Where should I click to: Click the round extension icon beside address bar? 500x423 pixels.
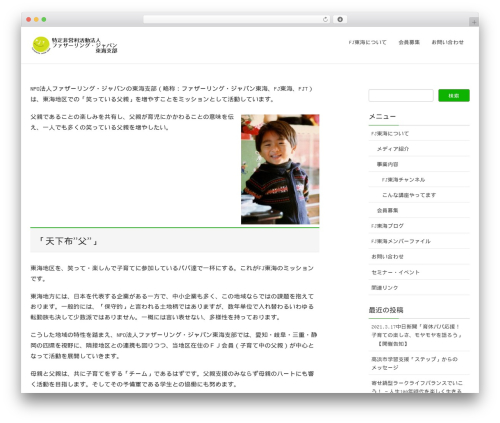pos(340,19)
